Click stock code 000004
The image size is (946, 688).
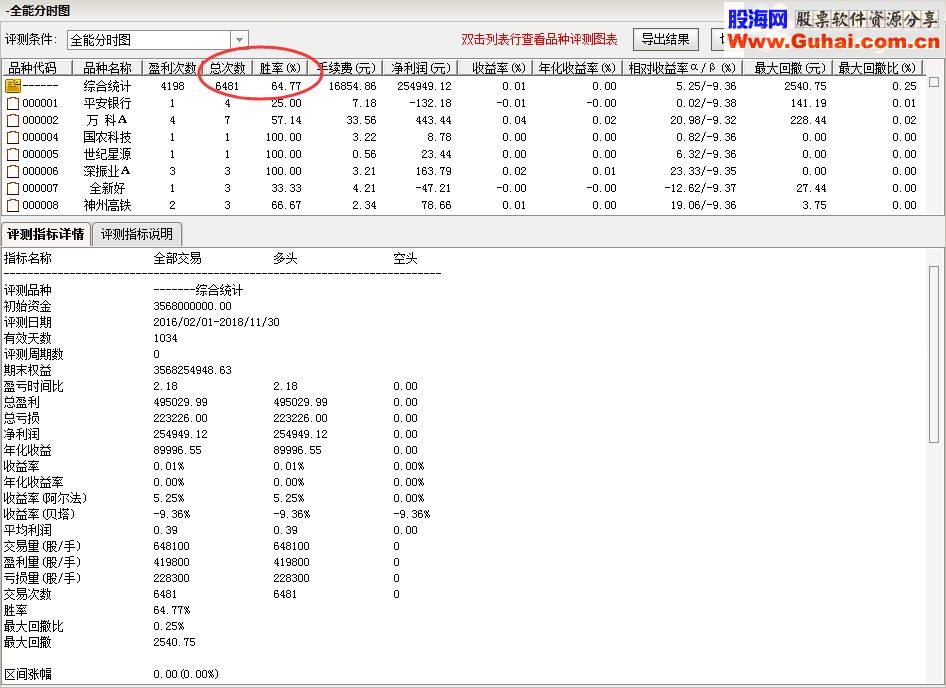pyautogui.click(x=40, y=137)
